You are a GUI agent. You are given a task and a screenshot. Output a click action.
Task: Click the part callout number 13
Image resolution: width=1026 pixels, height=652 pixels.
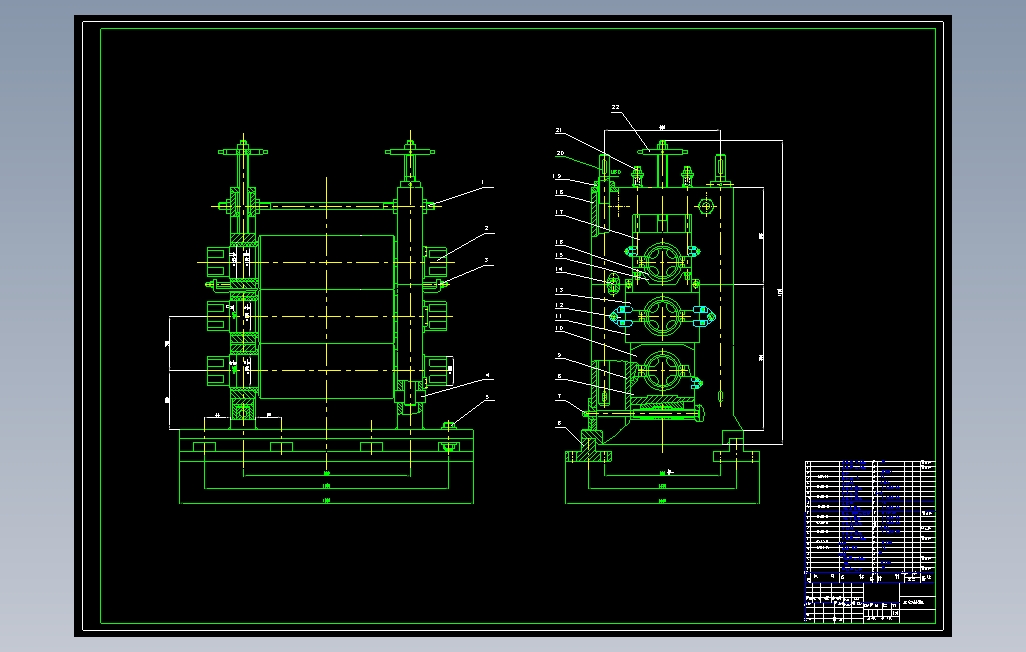(x=559, y=290)
